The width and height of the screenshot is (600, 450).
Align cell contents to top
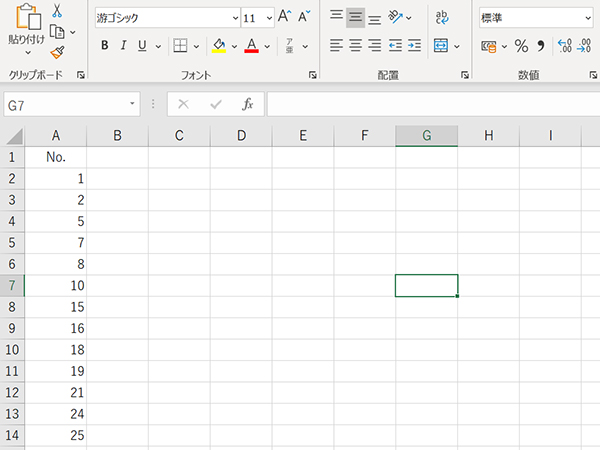336,16
